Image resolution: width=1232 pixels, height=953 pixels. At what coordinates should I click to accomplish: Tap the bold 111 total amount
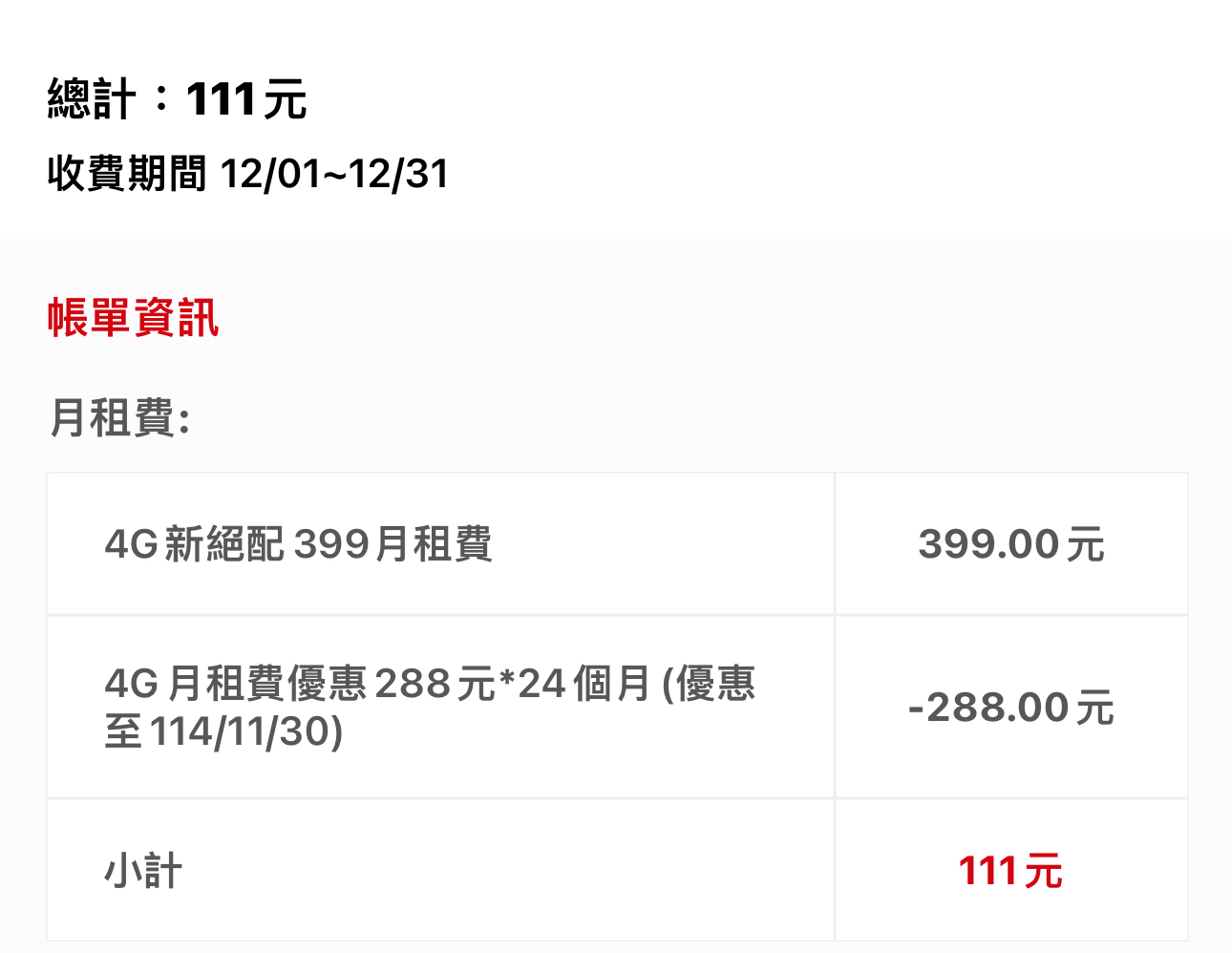tap(220, 99)
